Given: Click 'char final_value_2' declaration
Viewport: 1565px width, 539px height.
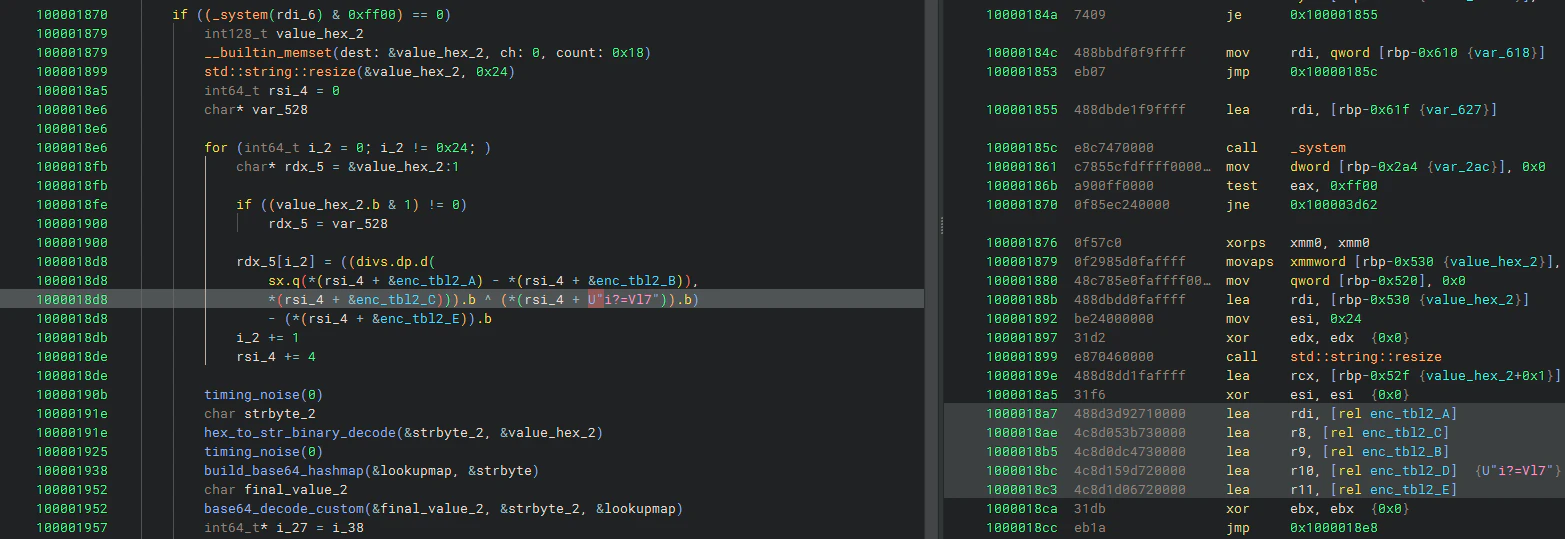Looking at the screenshot, I should point(276,490).
